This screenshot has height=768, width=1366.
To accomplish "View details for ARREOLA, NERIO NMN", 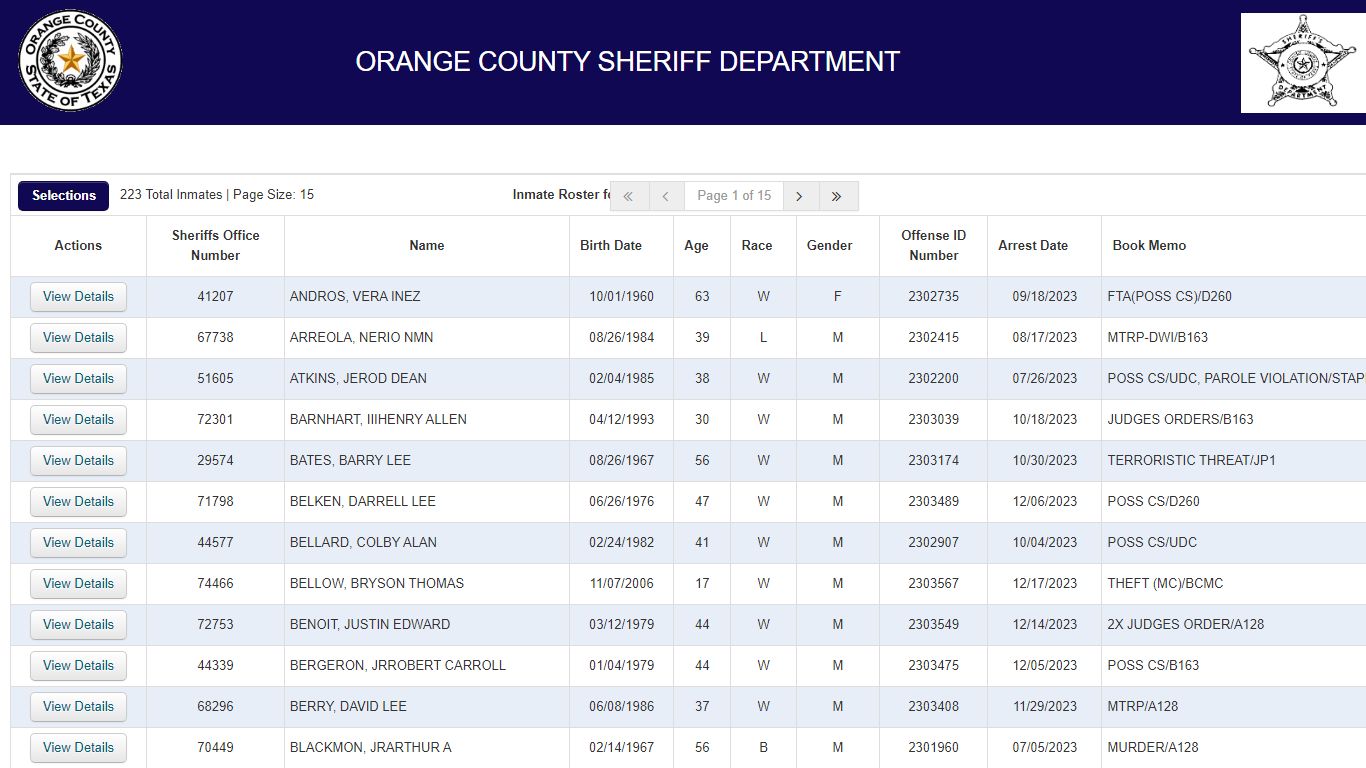I will [78, 338].
